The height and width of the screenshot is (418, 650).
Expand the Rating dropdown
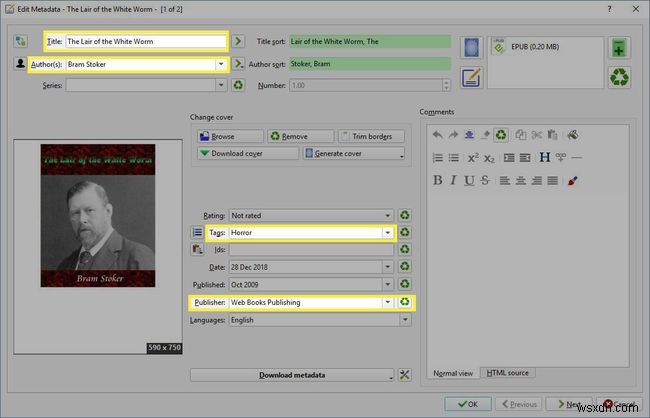click(387, 215)
